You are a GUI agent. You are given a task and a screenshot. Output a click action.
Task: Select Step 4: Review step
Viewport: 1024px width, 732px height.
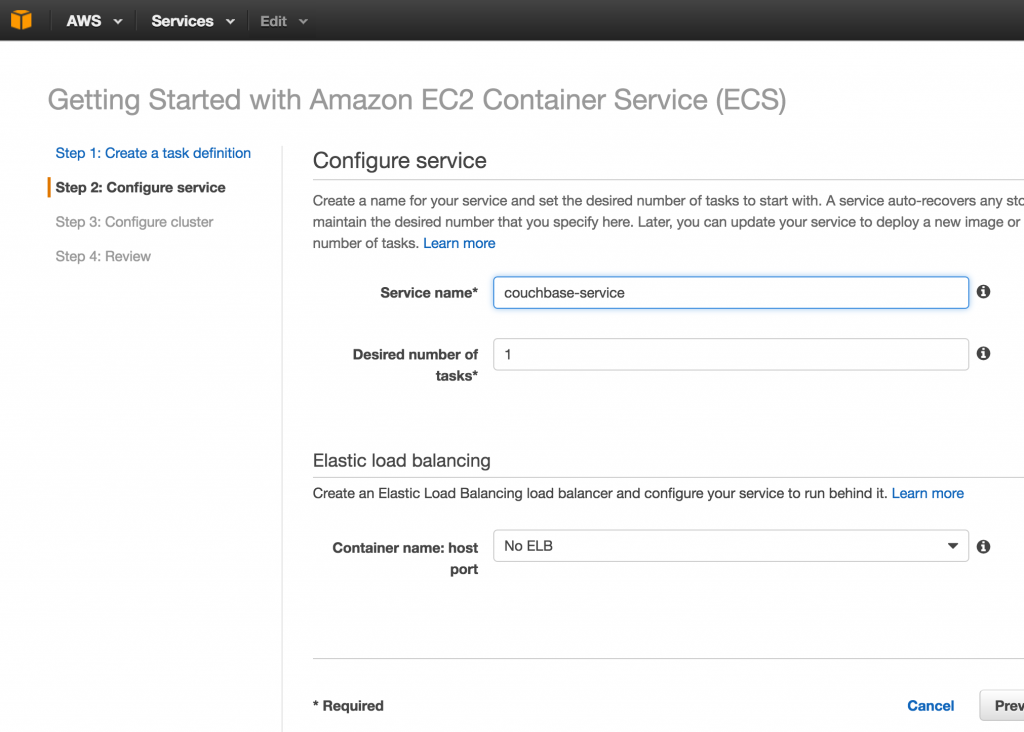coord(103,256)
